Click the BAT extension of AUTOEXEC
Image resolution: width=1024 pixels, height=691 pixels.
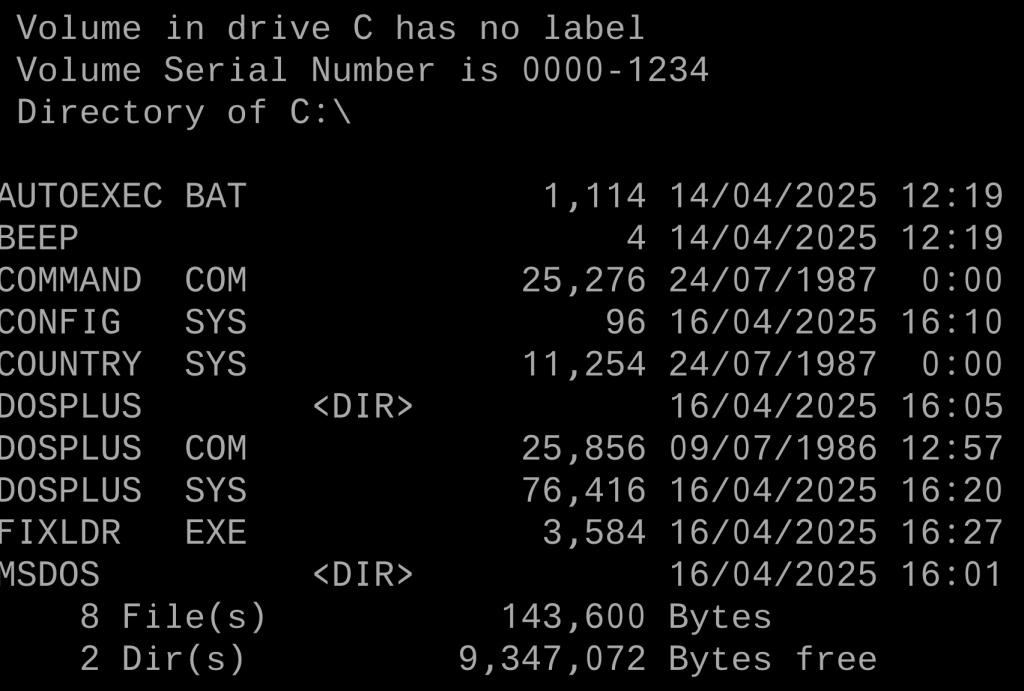(216, 196)
